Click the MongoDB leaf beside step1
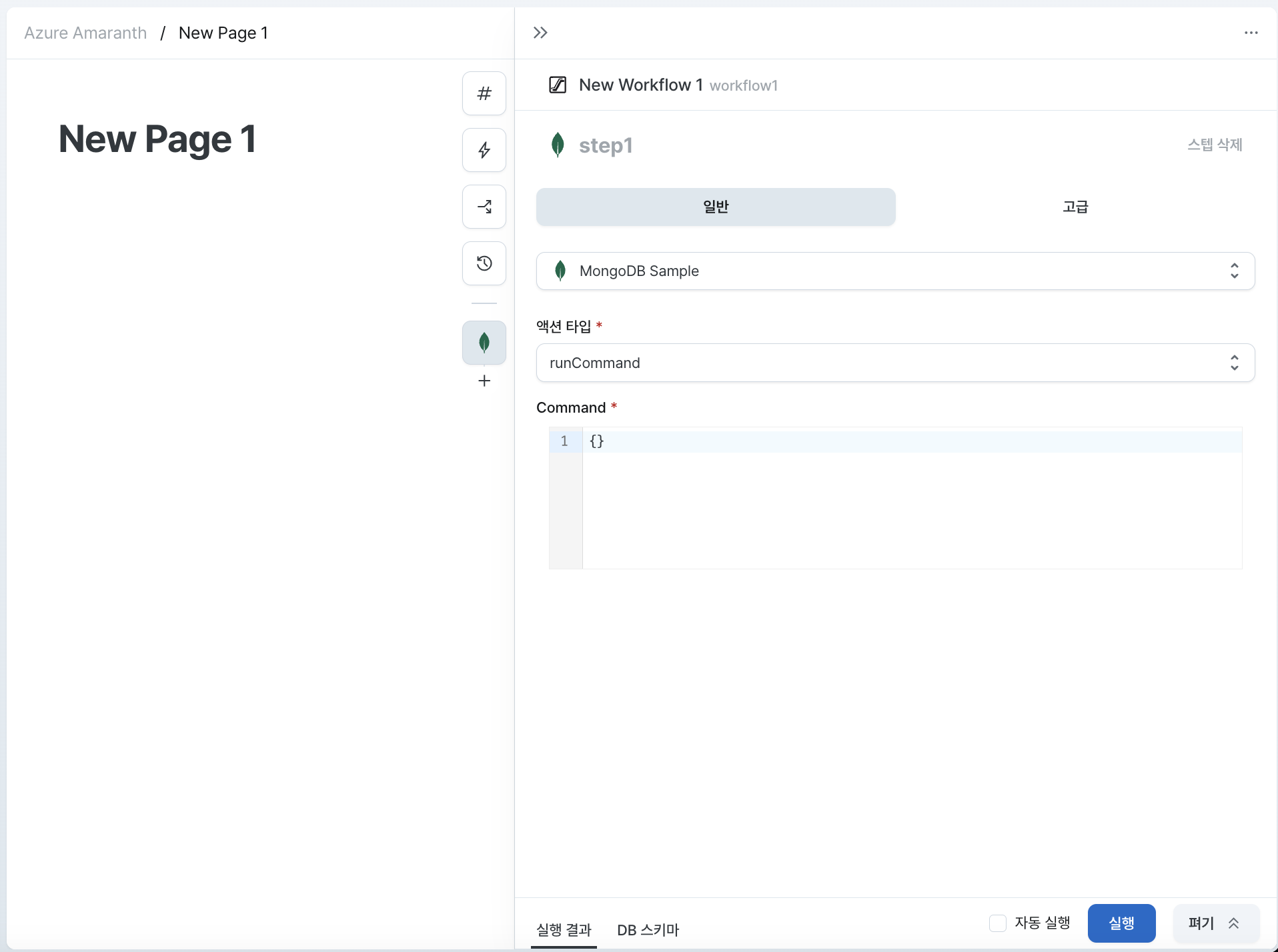1278x952 pixels. coord(558,145)
